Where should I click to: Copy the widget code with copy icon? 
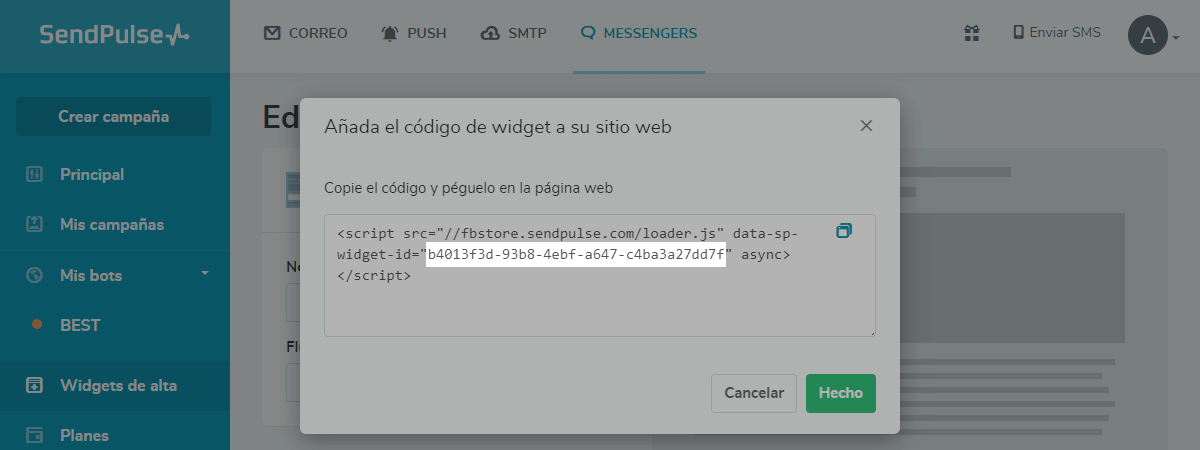pyautogui.click(x=844, y=231)
